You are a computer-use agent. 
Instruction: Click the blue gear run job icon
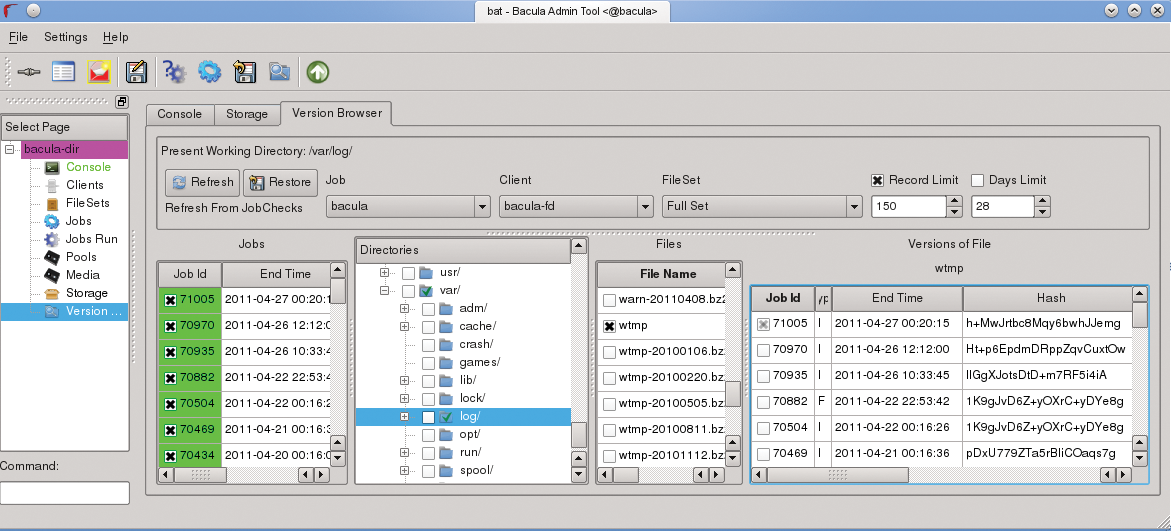[x=209, y=72]
